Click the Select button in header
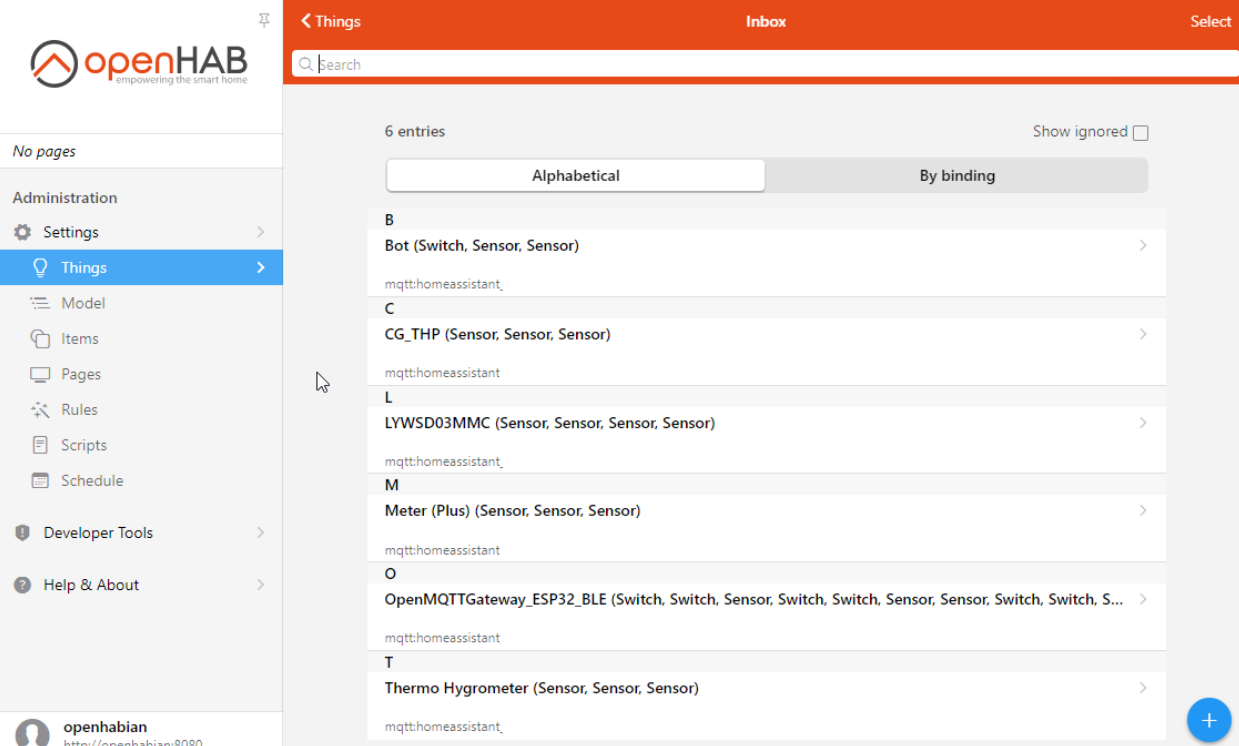Image resolution: width=1239 pixels, height=746 pixels. point(1210,21)
